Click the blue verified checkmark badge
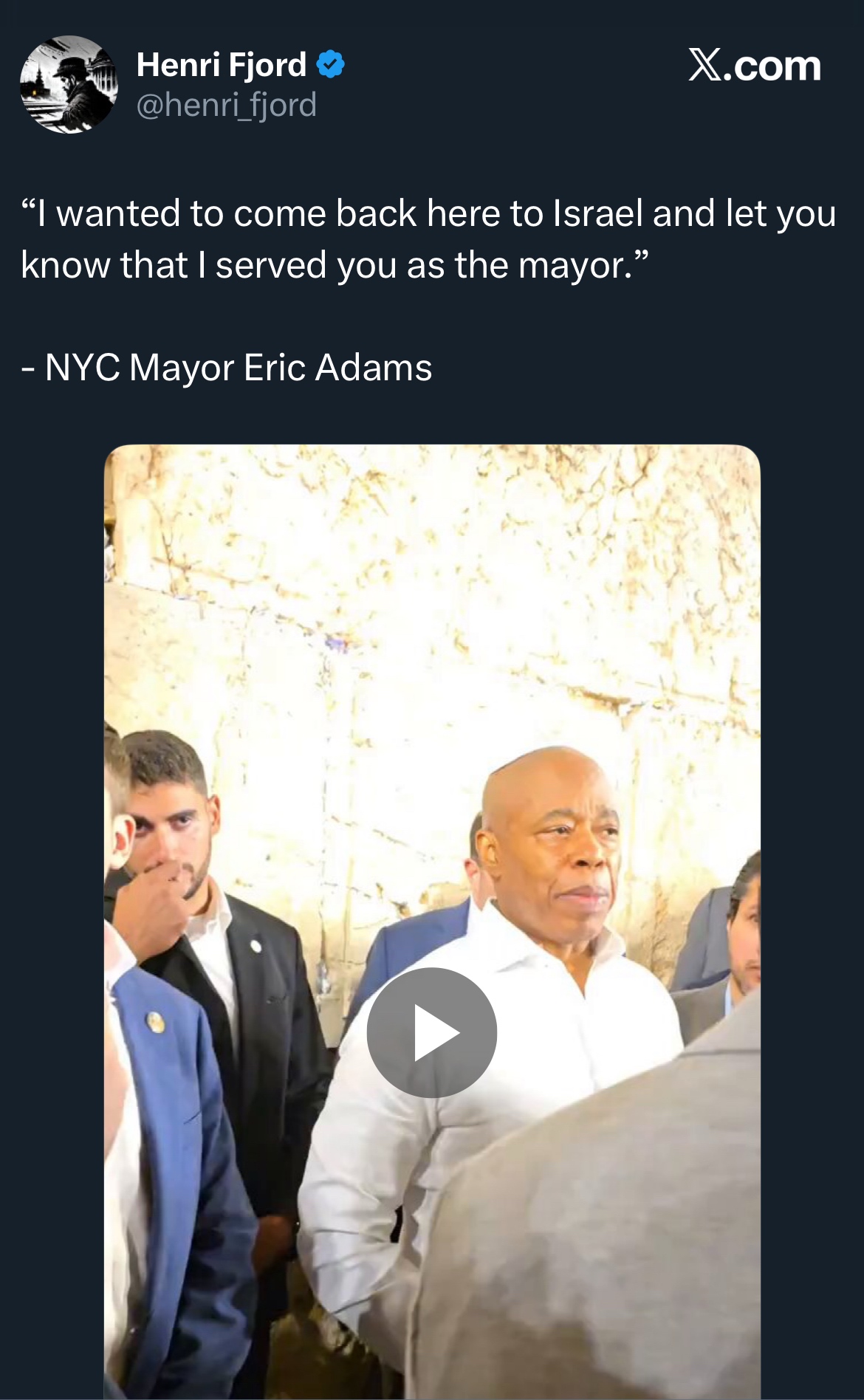The height and width of the screenshot is (1400, 864). coord(330,65)
